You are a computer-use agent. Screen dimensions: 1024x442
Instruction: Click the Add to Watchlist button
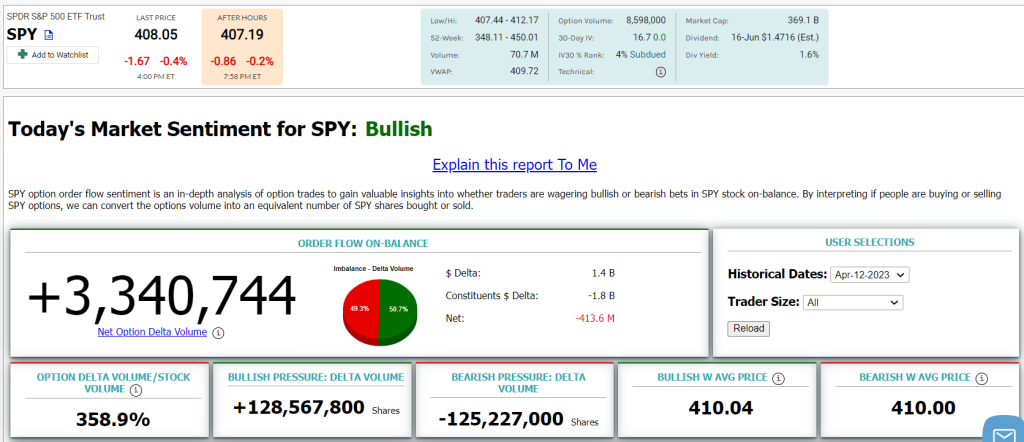[53, 55]
